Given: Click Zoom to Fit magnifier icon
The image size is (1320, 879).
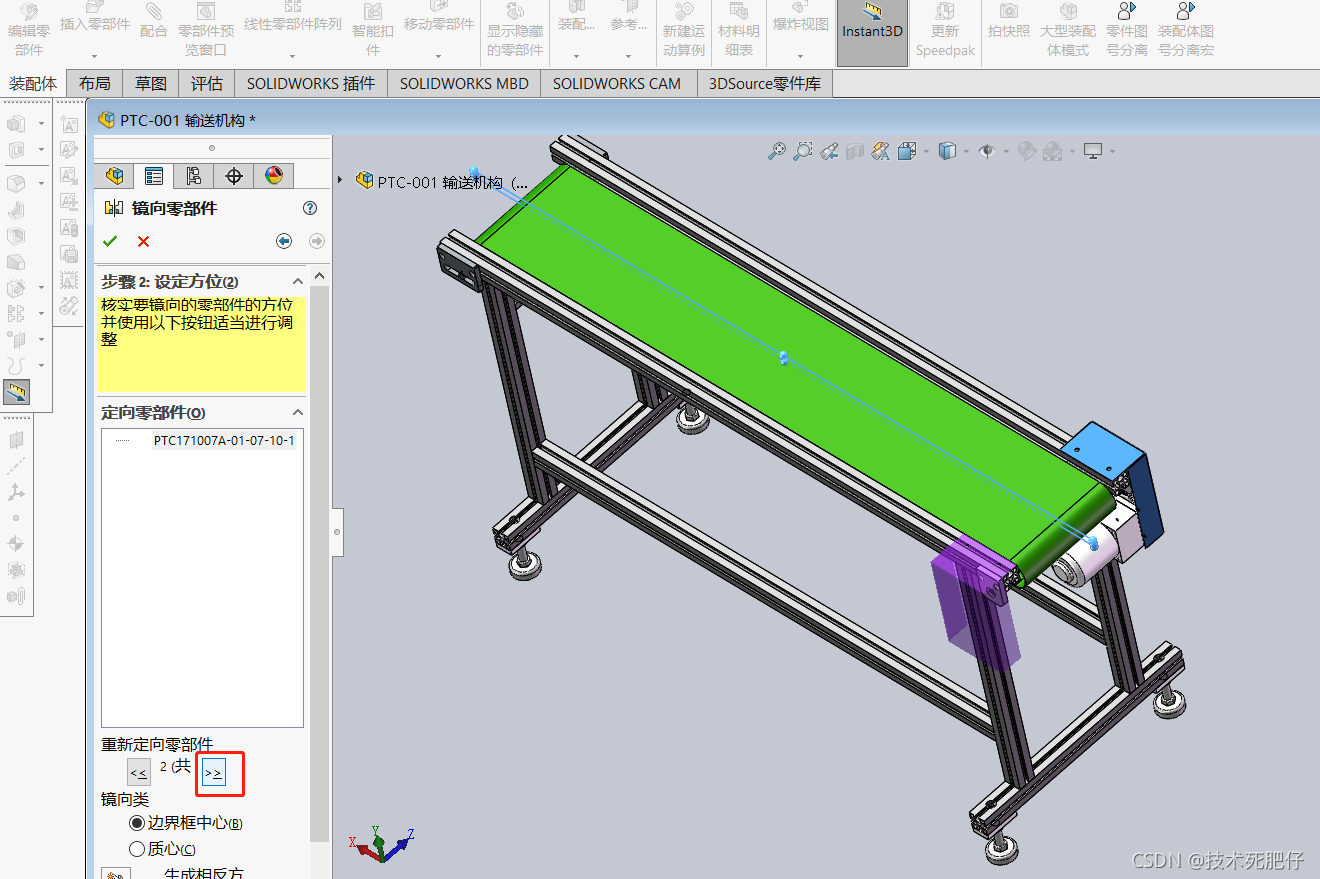Looking at the screenshot, I should pyautogui.click(x=777, y=151).
